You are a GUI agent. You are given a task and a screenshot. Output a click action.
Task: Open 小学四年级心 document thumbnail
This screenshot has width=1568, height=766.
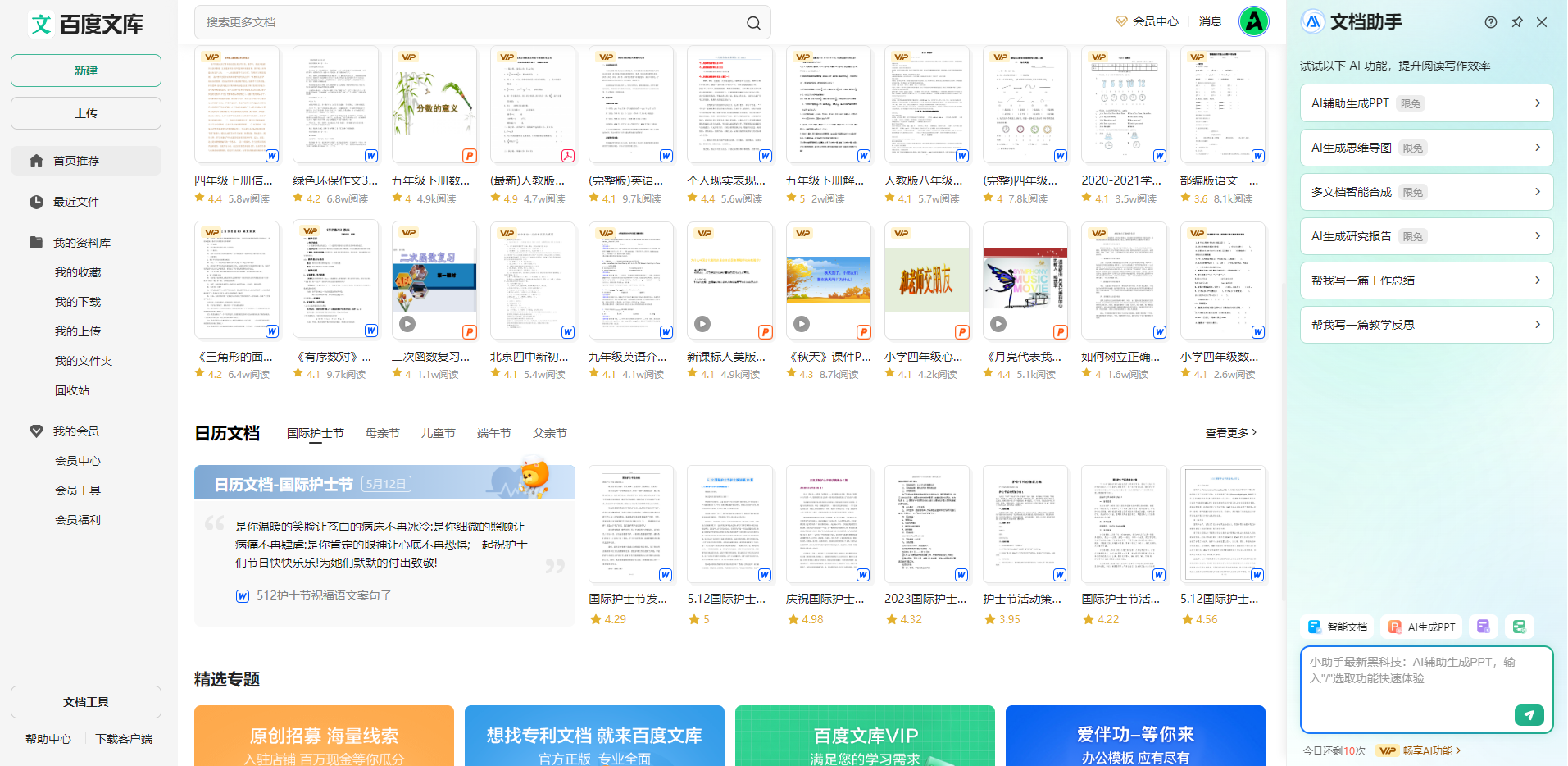[x=927, y=280]
